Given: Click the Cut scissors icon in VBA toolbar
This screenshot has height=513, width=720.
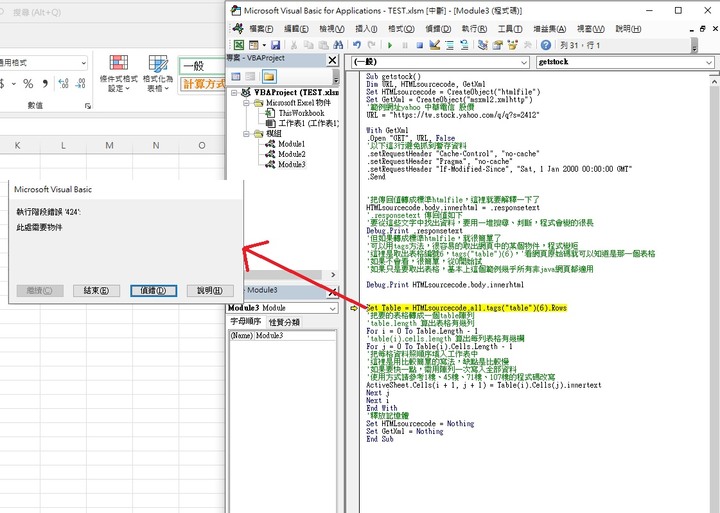Looking at the screenshot, I should (x=294, y=45).
